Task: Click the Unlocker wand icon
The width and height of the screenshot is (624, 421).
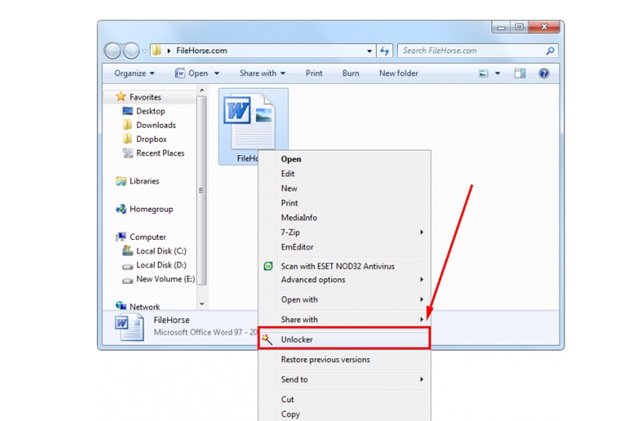Action: (x=267, y=339)
